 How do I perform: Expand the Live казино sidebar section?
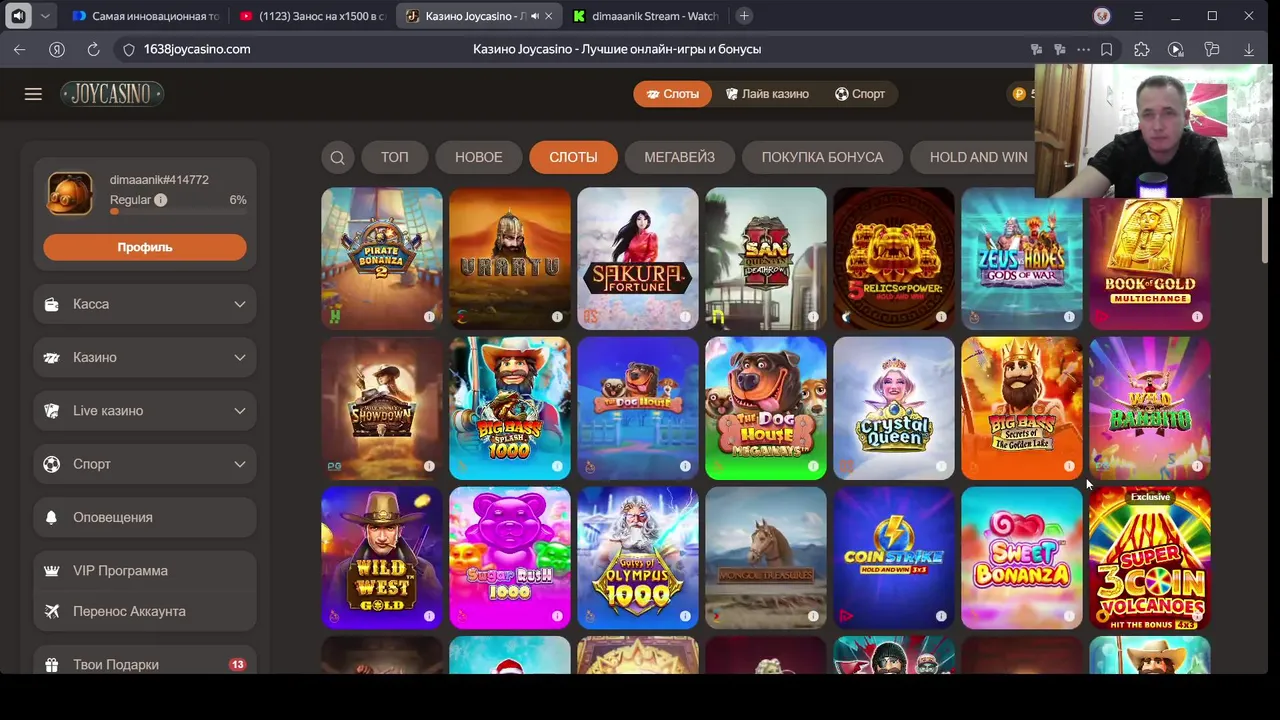(145, 411)
